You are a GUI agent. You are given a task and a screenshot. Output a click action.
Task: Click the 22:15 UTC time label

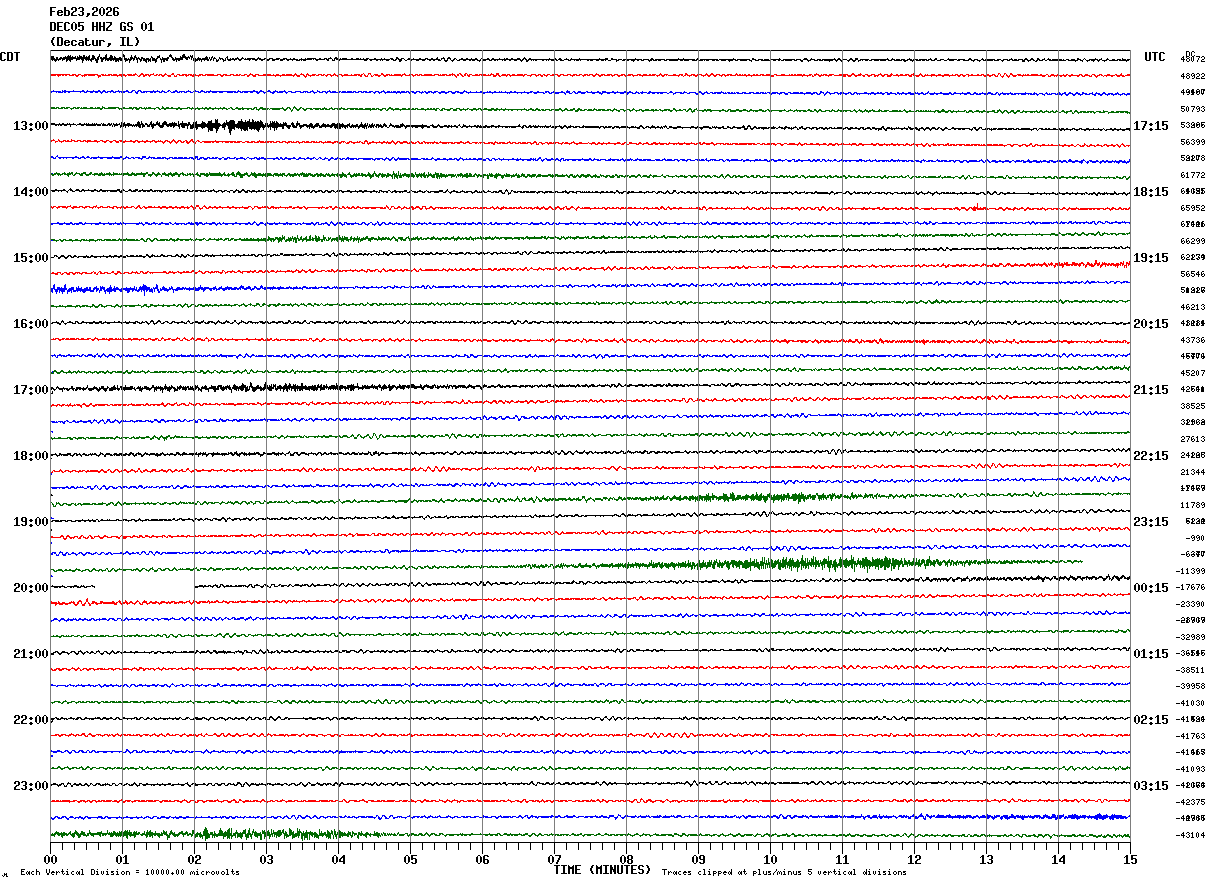[x=1151, y=456]
